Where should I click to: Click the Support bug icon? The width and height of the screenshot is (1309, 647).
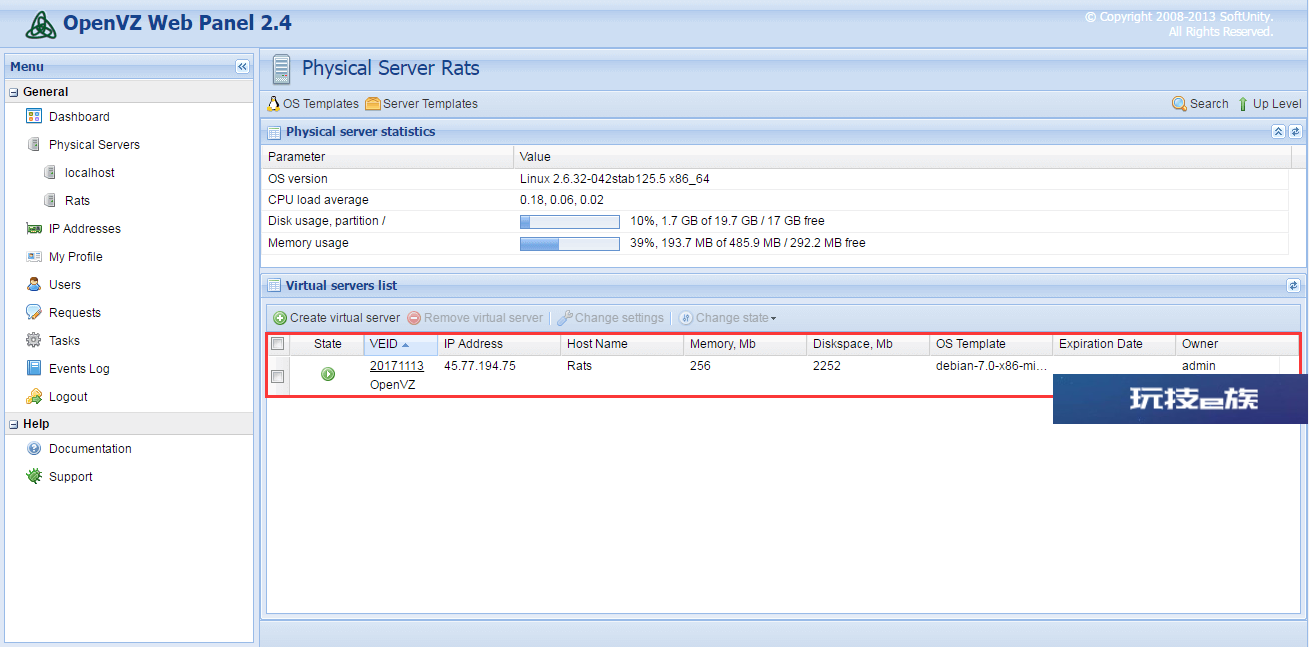click(x=34, y=477)
